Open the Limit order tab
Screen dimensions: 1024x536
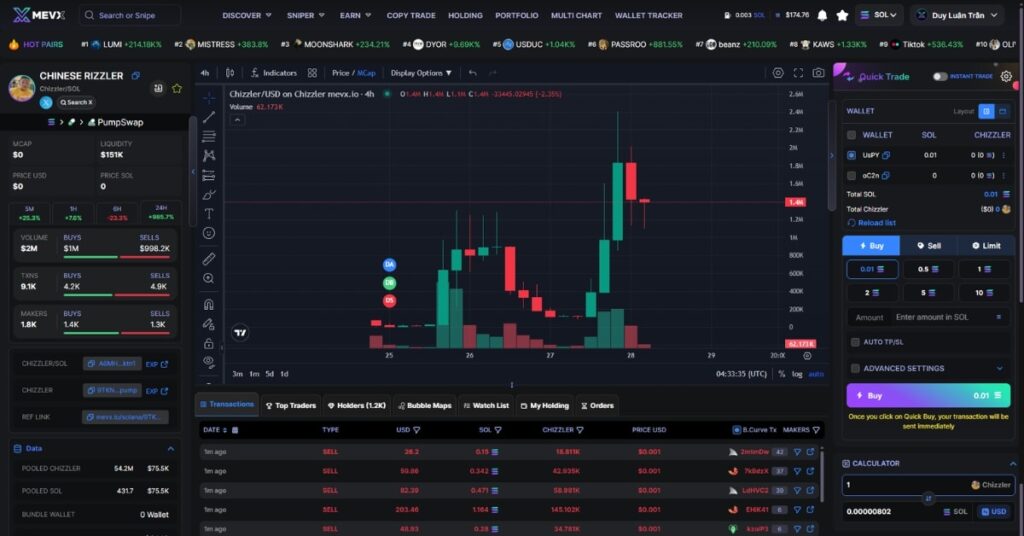986,246
